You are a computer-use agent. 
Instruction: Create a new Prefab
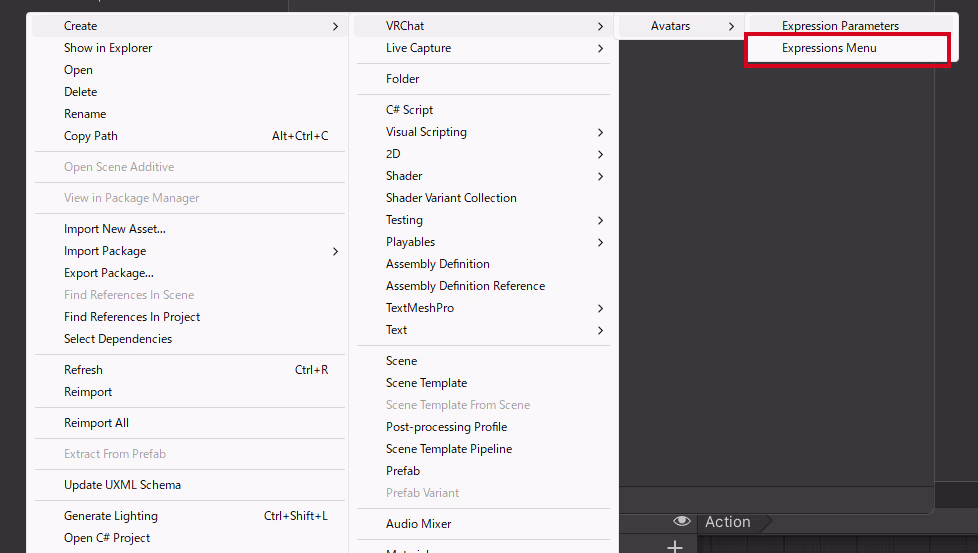[483, 471]
